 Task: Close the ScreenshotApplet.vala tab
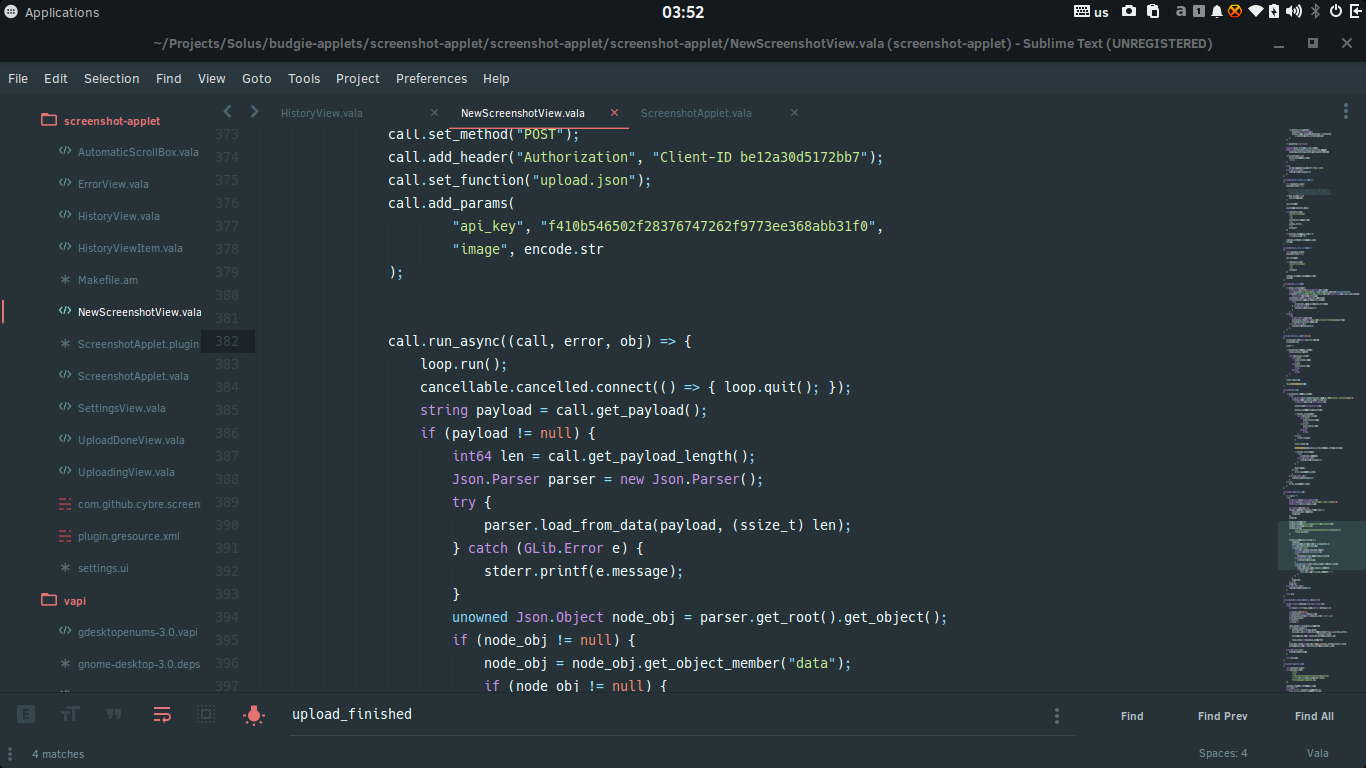click(x=794, y=113)
